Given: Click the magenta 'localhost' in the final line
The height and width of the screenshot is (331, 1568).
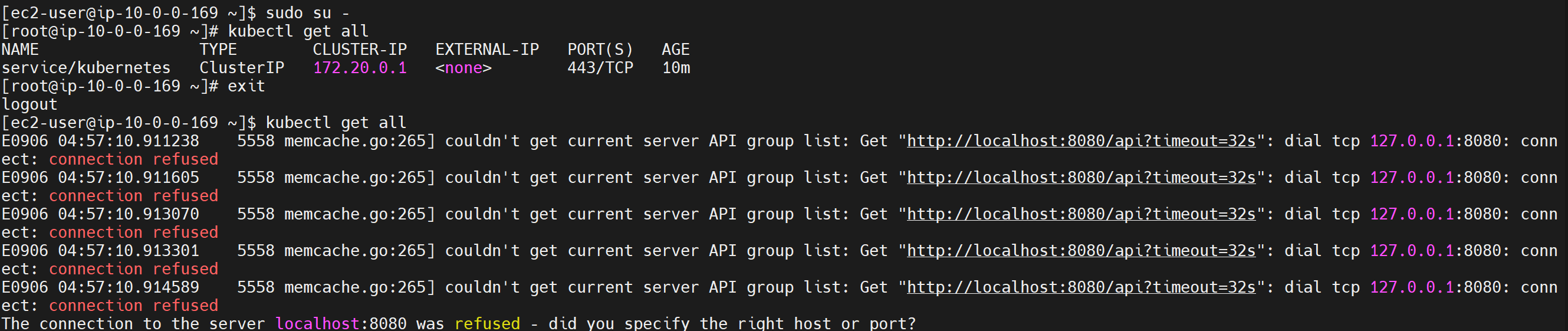Looking at the screenshot, I should 317,323.
